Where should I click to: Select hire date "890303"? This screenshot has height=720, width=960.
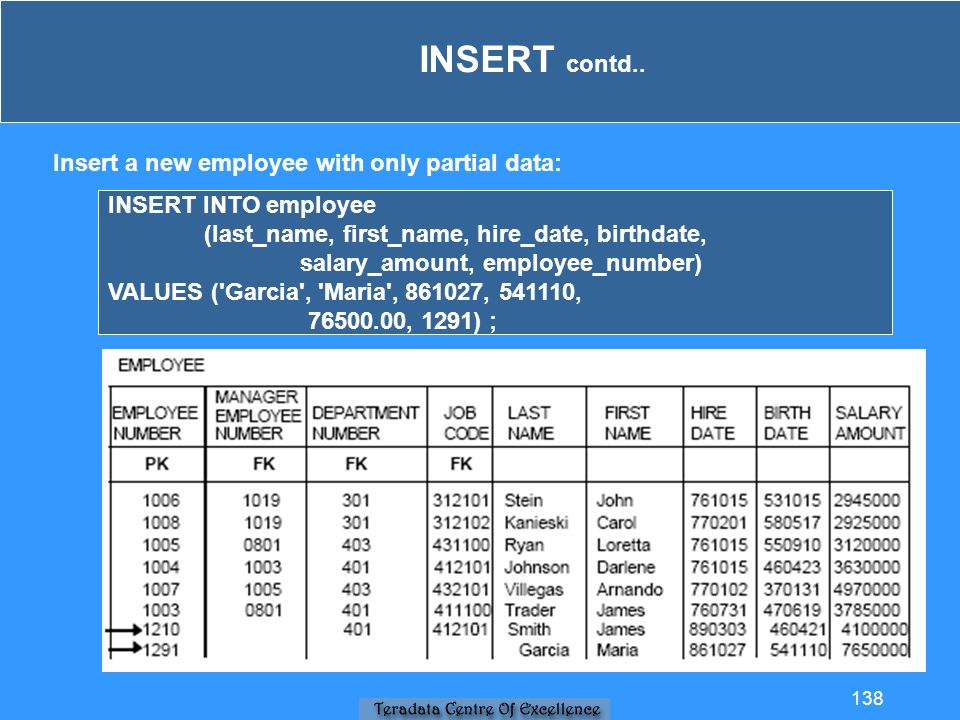[718, 629]
